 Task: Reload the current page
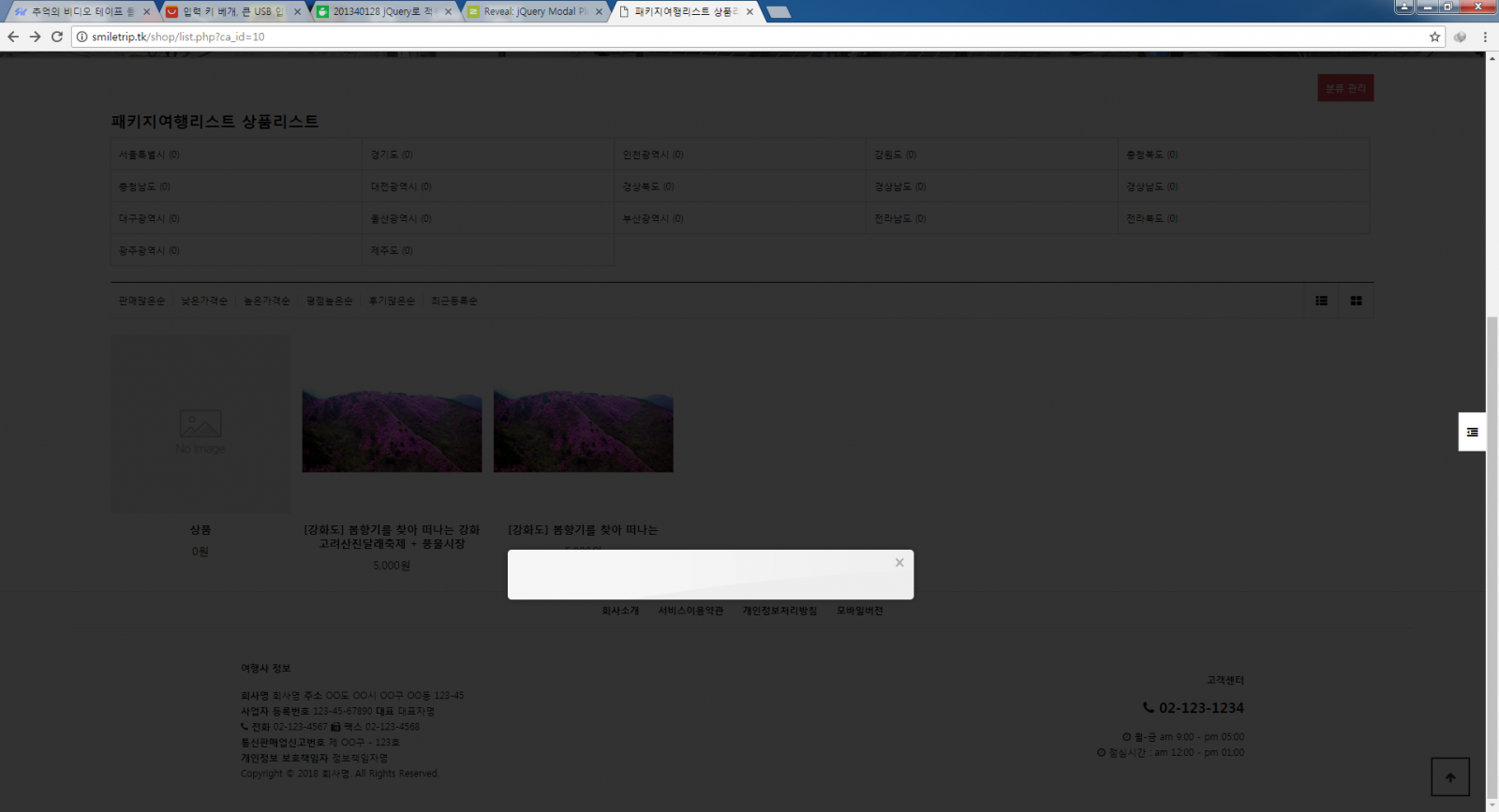(x=57, y=37)
